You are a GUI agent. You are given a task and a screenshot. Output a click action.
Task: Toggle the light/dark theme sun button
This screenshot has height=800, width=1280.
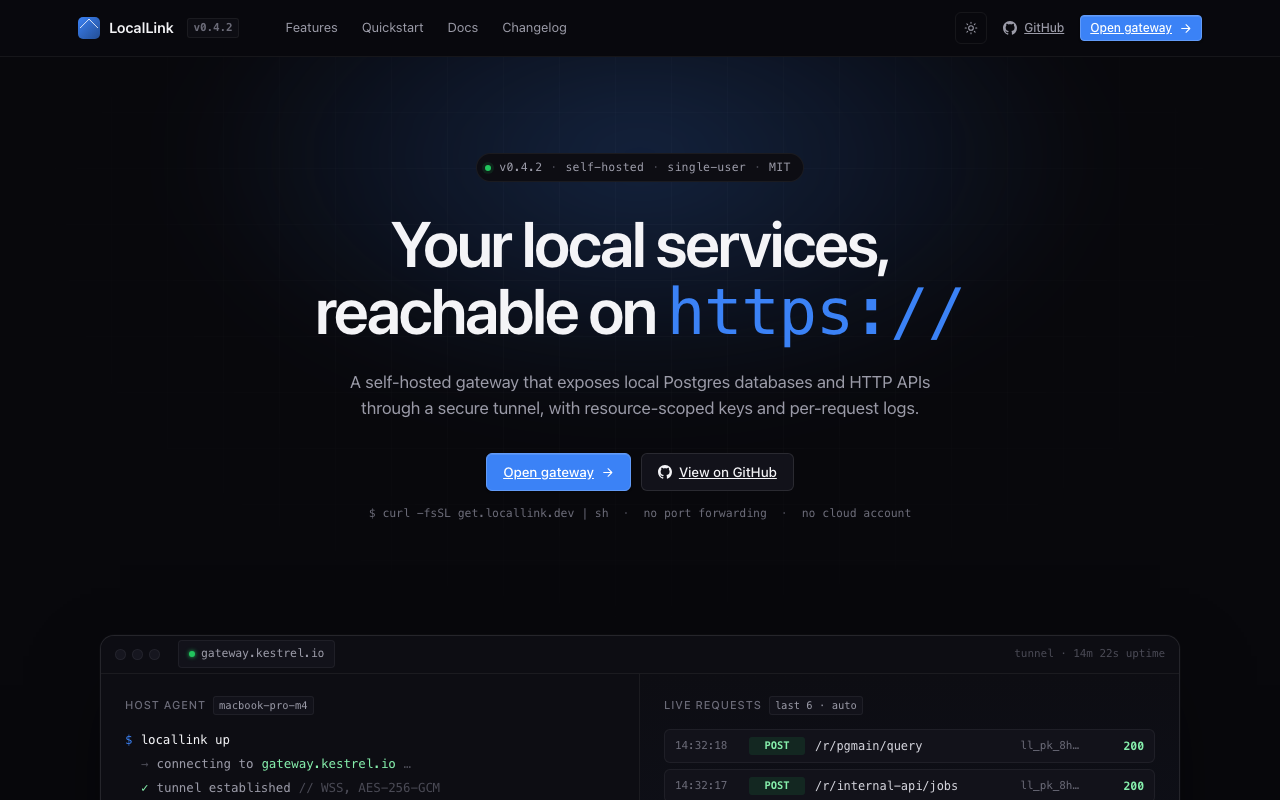[971, 28]
